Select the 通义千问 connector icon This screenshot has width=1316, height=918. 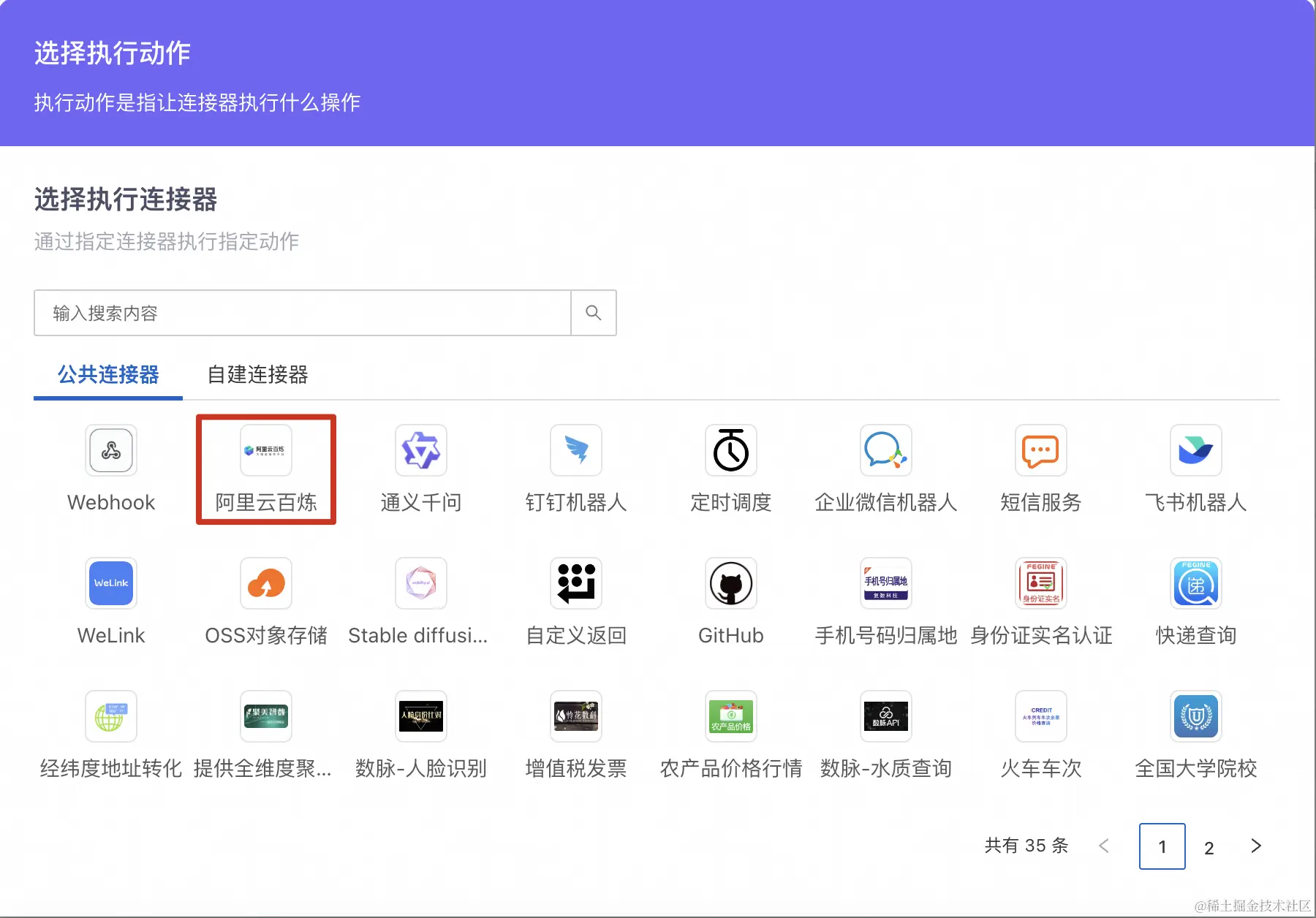point(421,450)
